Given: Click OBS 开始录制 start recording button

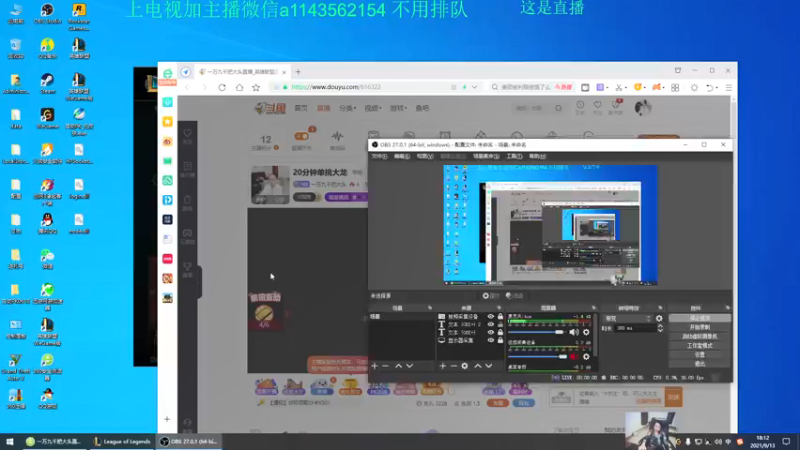Looking at the screenshot, I should (699, 327).
